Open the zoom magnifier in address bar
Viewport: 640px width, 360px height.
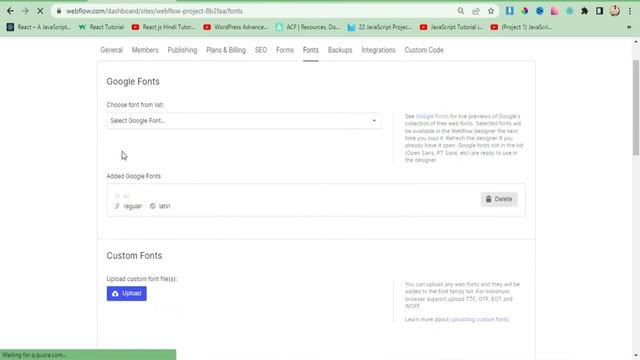click(461, 11)
